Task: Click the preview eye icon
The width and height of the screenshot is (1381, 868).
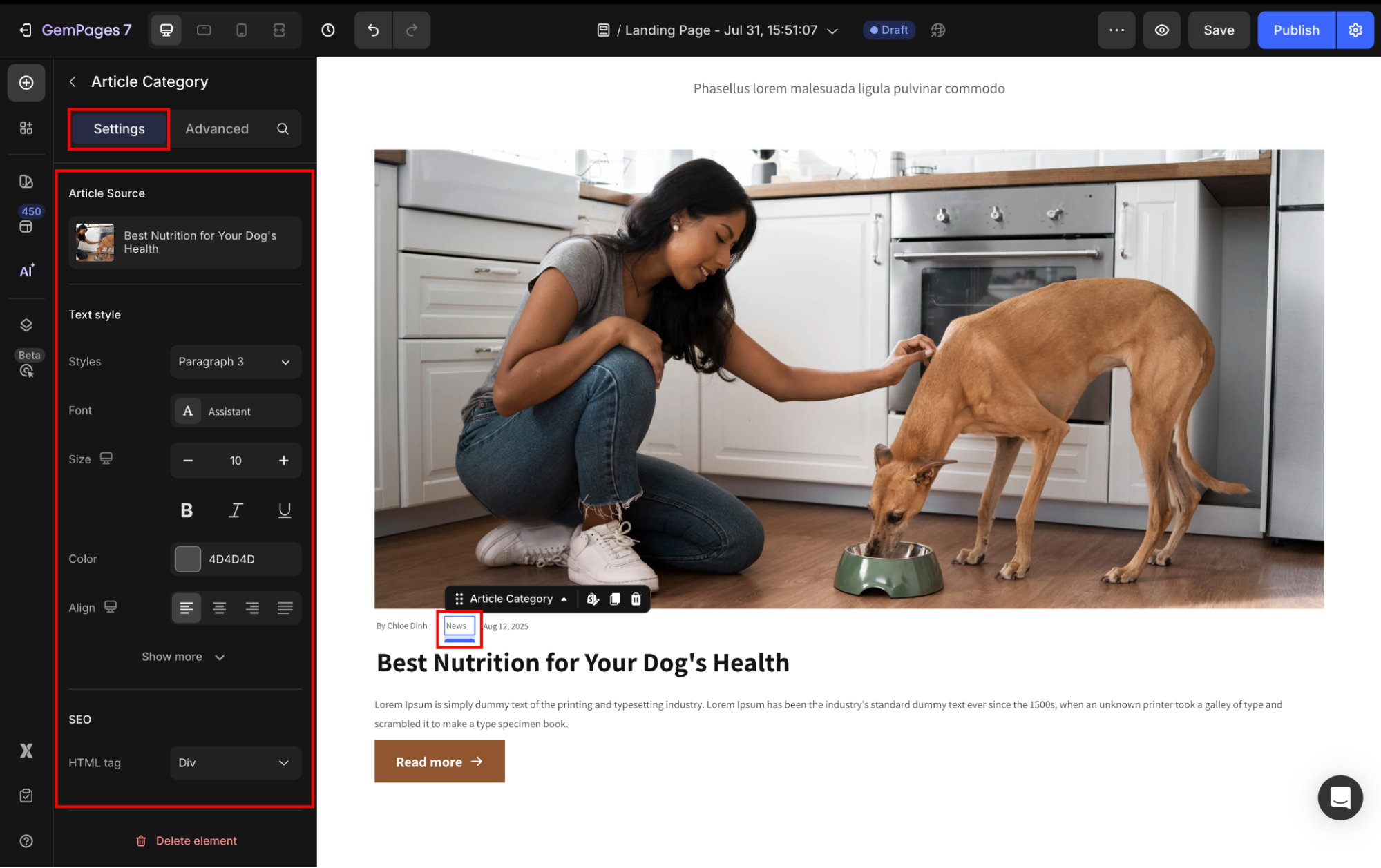Action: pyautogui.click(x=1162, y=30)
